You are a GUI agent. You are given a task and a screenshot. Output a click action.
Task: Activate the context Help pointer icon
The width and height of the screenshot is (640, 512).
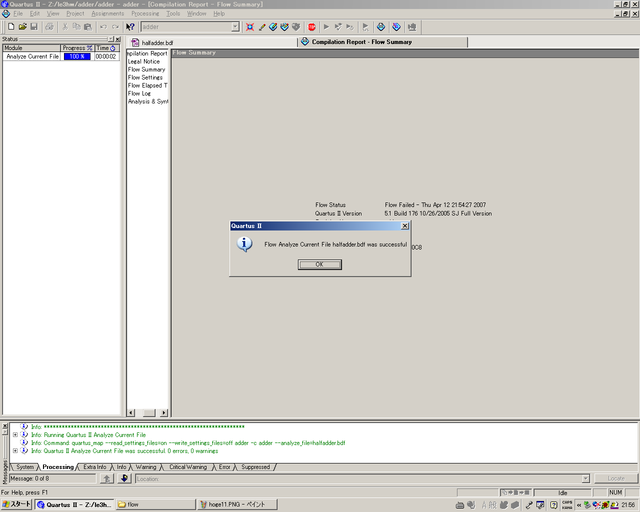tap(130, 27)
